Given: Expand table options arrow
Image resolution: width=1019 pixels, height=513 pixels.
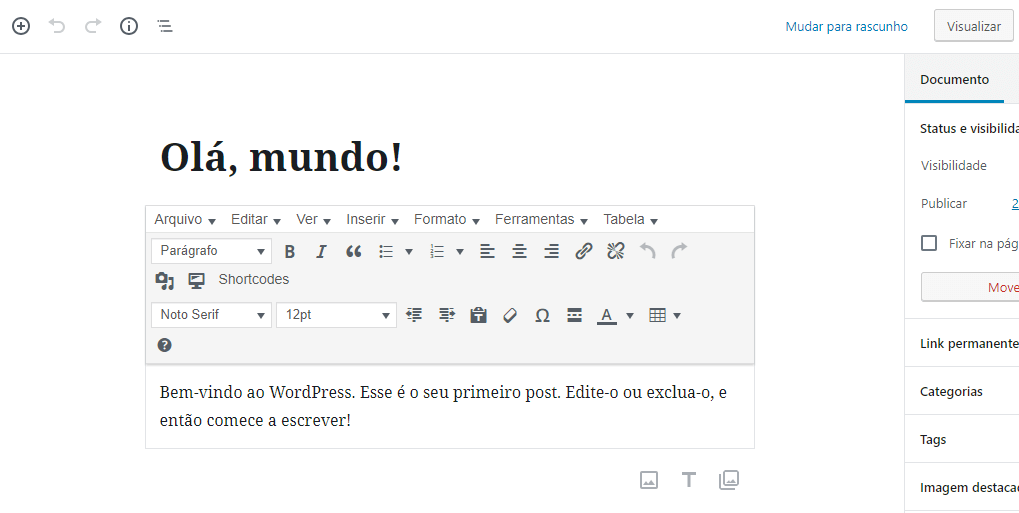Looking at the screenshot, I should click(x=677, y=316).
